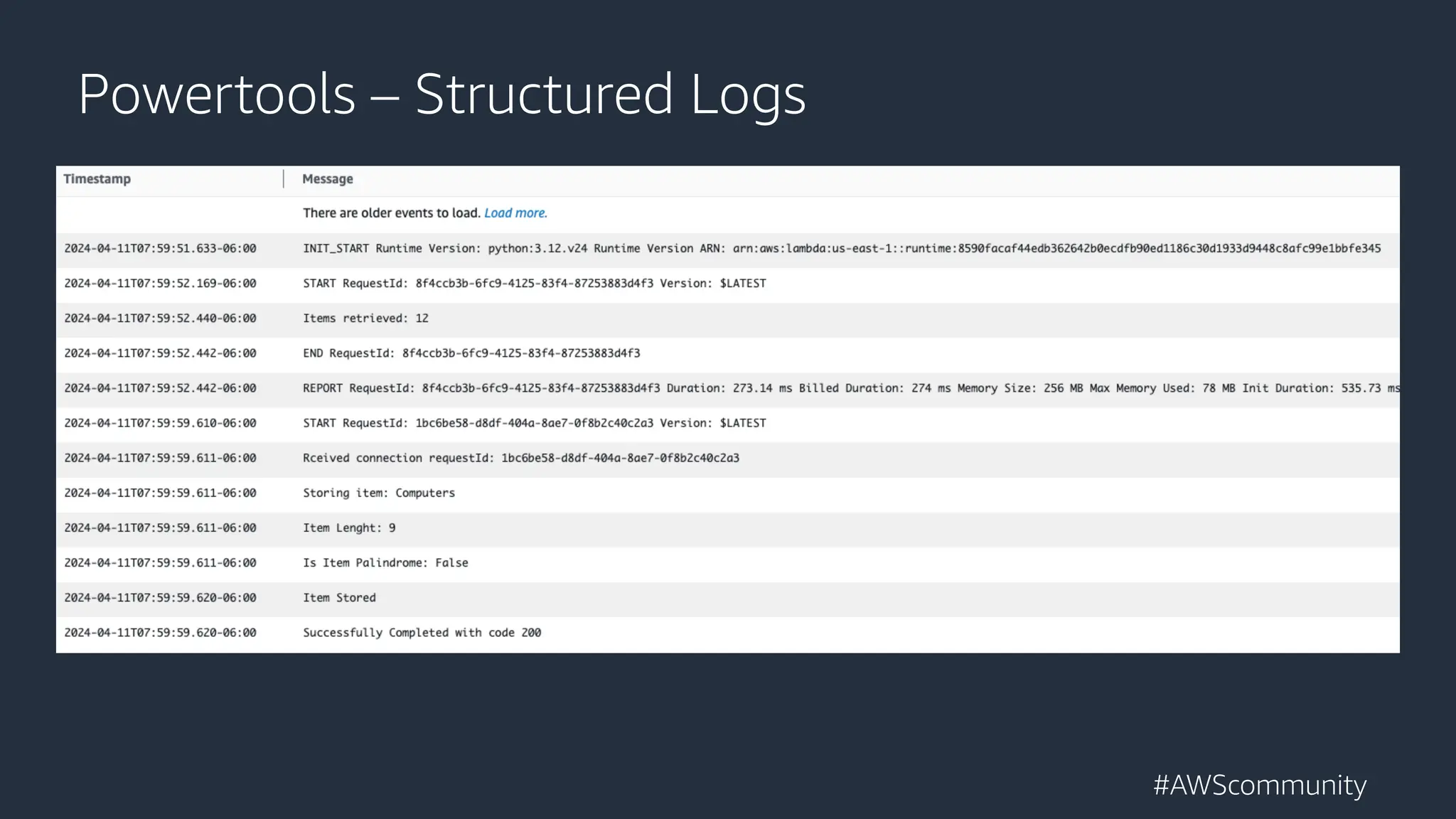The image size is (1456, 819).
Task: Click the There are older events to load text
Action: [x=390, y=213]
